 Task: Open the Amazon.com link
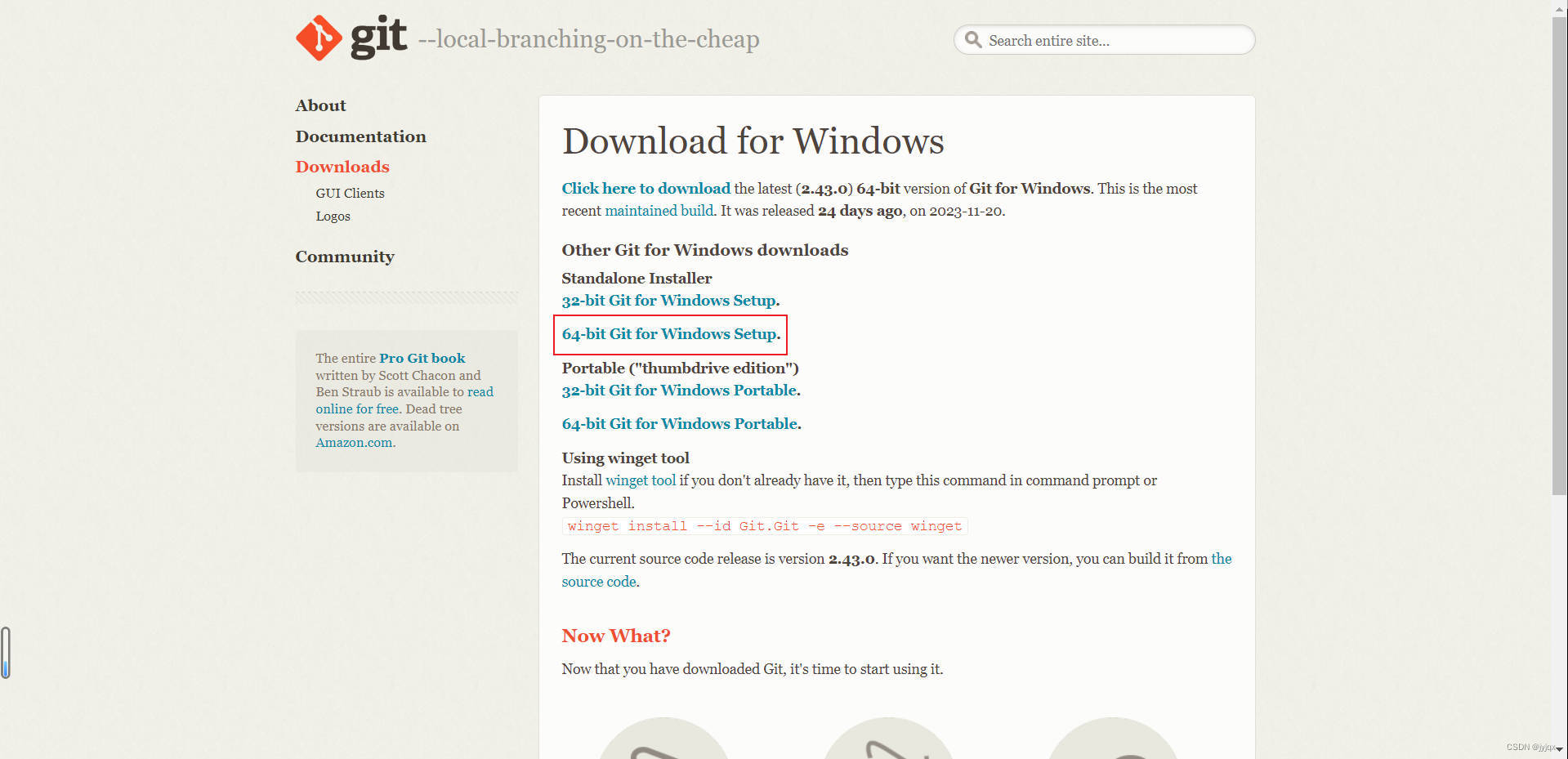tap(354, 443)
